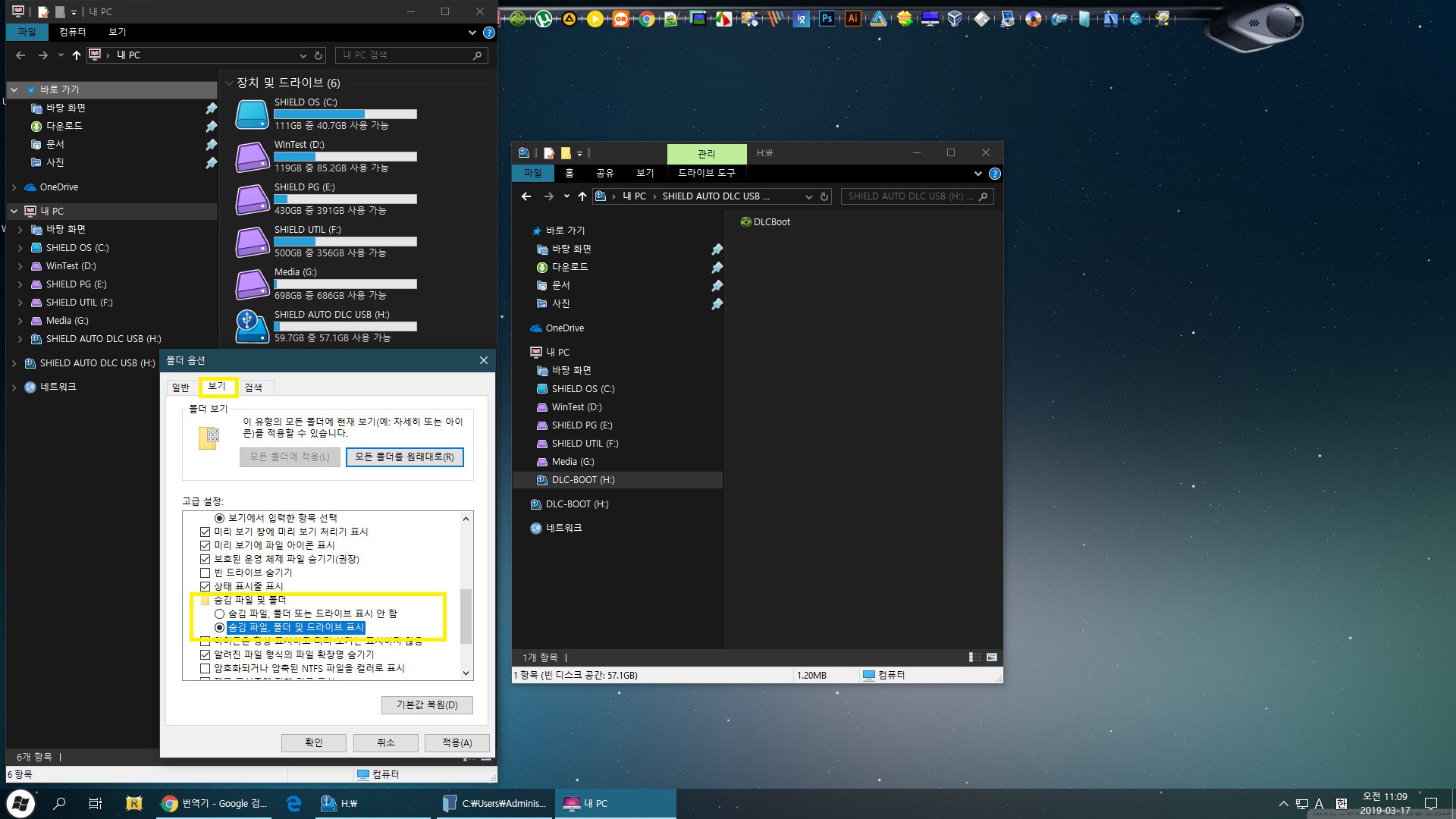Collapse the '장치 및 드라이브' group

pos(229,83)
